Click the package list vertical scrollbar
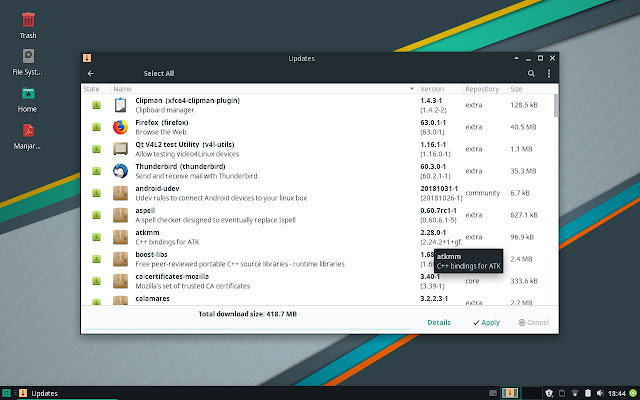The height and width of the screenshot is (400, 640). [x=556, y=105]
